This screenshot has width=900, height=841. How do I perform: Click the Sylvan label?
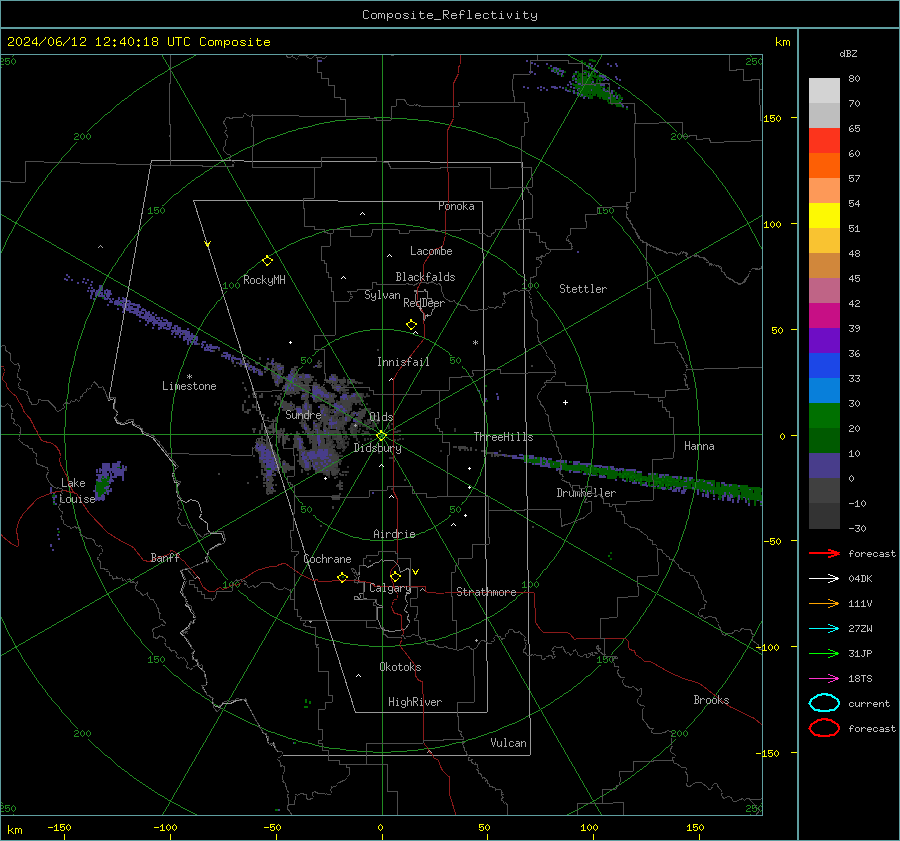coord(382,295)
